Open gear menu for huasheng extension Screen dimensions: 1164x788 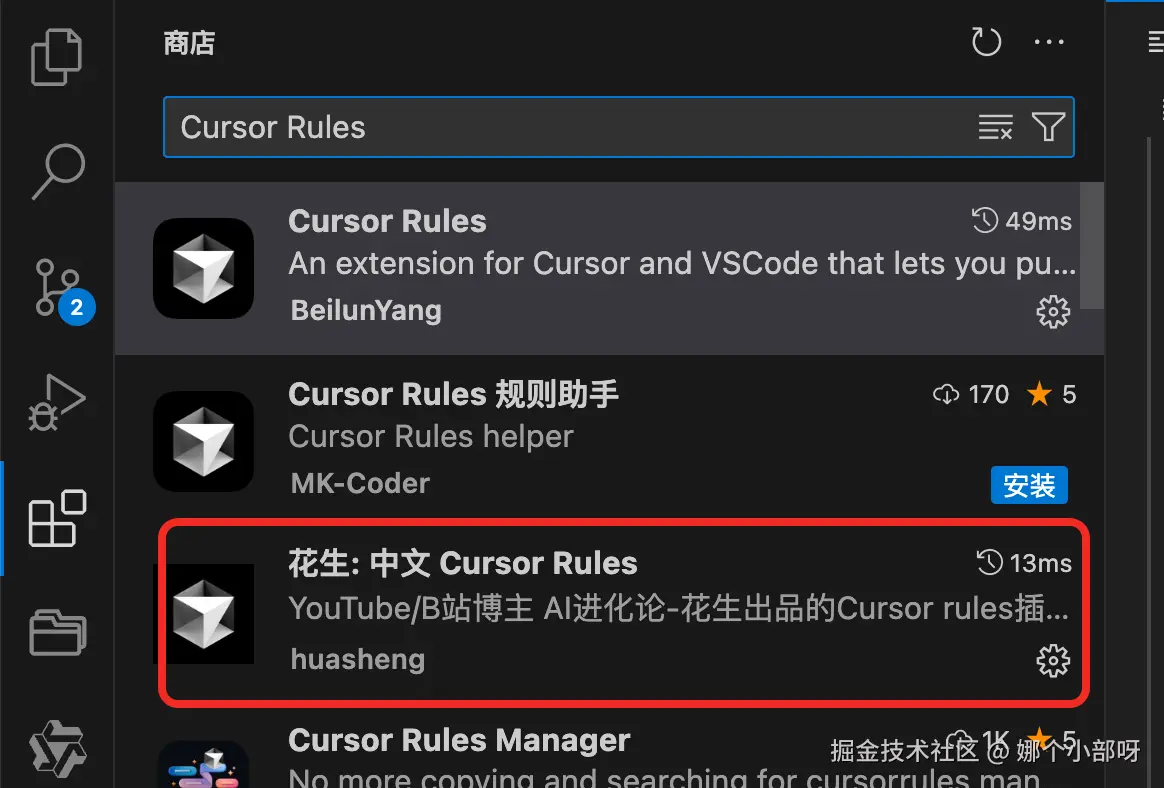pyautogui.click(x=1053, y=661)
